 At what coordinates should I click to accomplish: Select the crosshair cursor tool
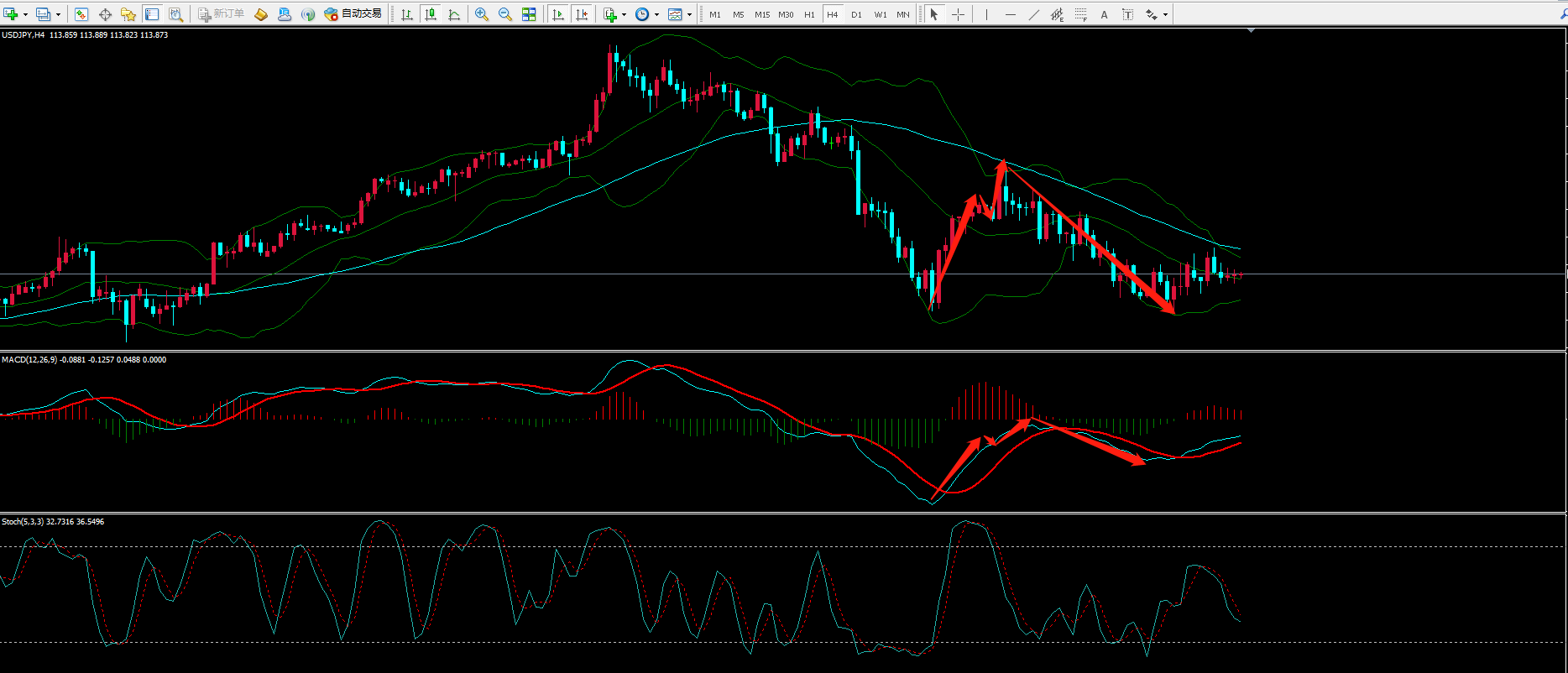click(x=958, y=14)
